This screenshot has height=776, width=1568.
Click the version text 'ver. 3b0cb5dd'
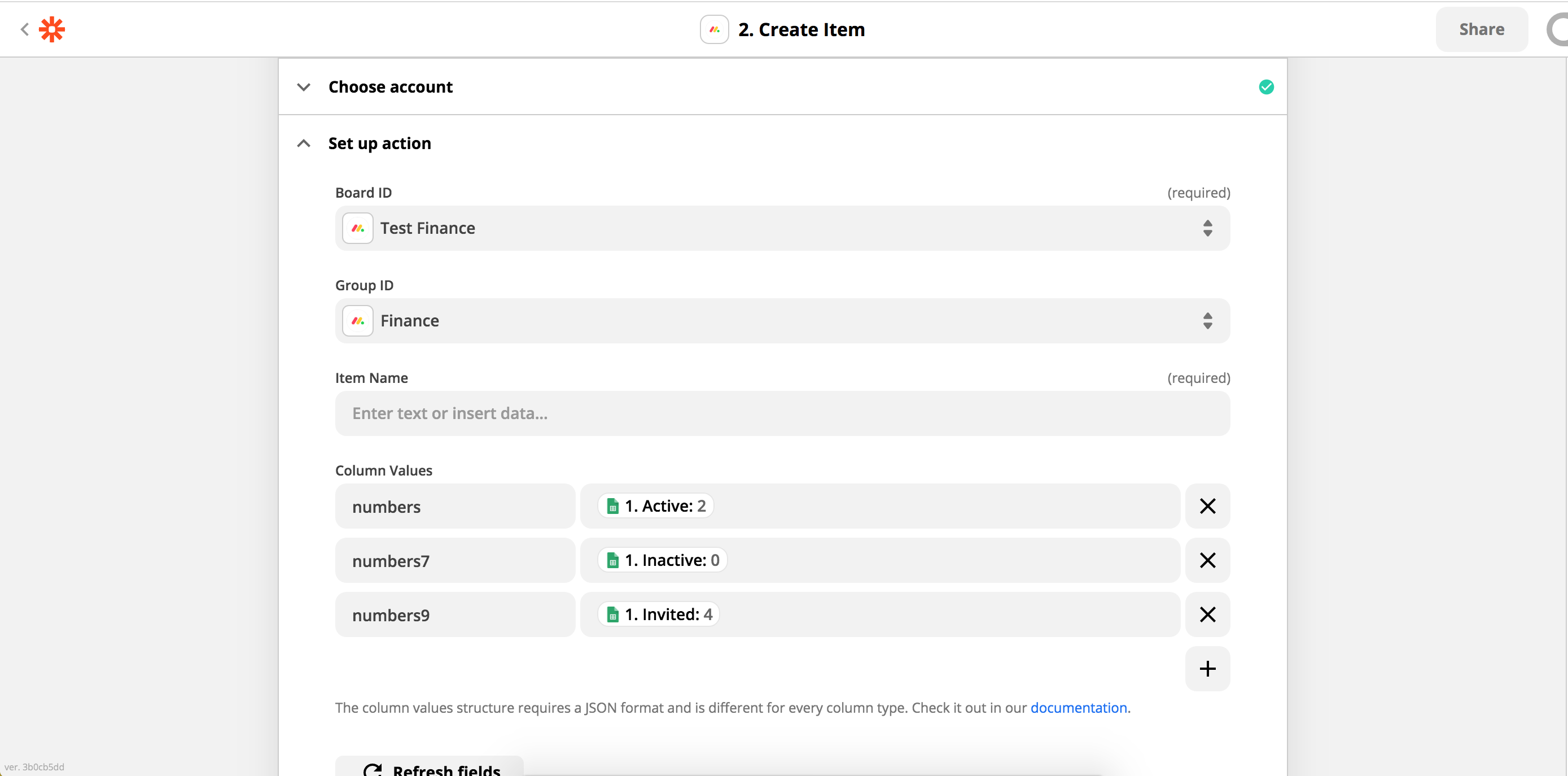click(x=34, y=767)
